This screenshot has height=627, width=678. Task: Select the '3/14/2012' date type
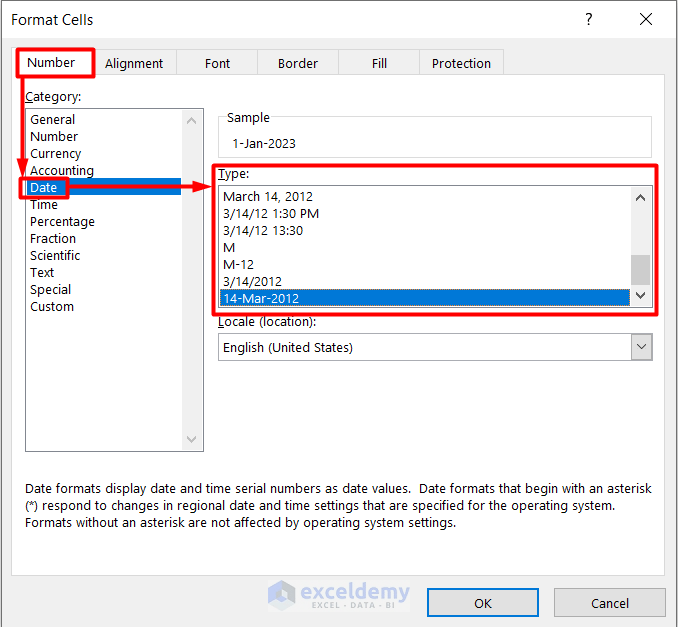425,282
